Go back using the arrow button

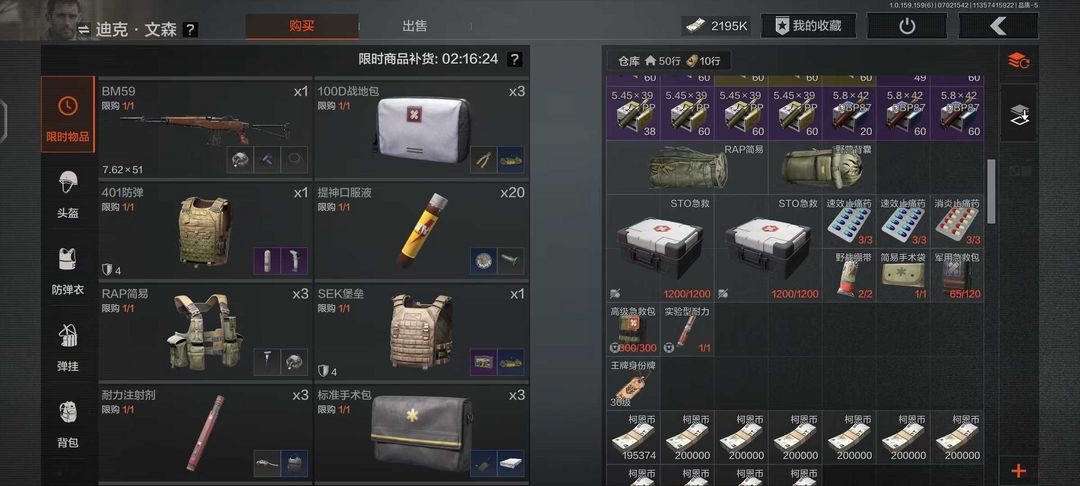click(998, 26)
